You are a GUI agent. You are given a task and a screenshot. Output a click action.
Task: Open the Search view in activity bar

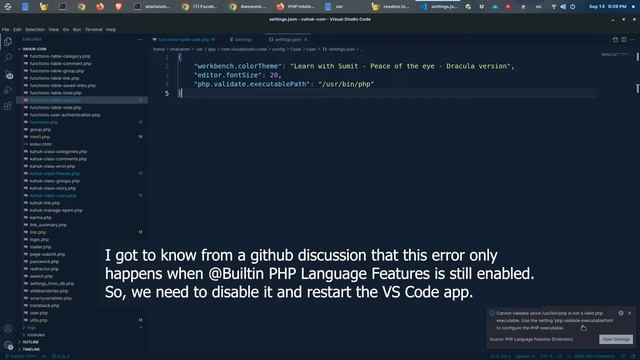pyautogui.click(x=8, y=58)
